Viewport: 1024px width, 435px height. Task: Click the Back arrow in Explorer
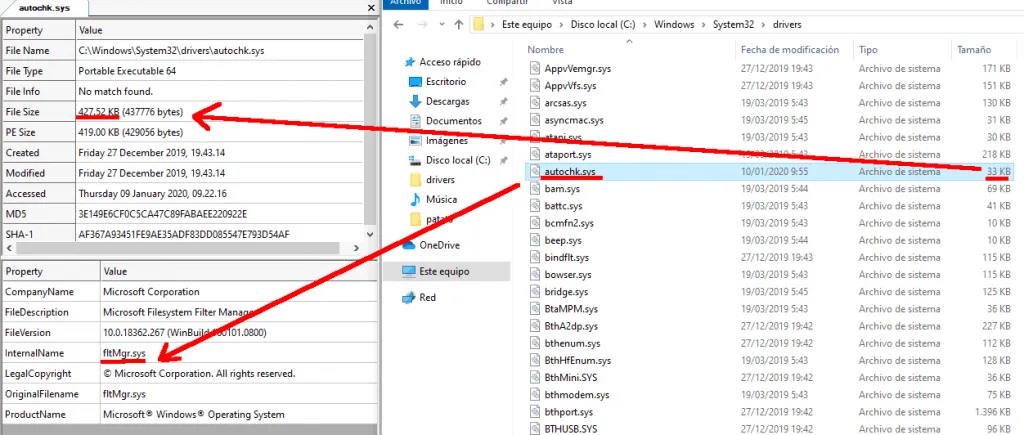(x=399, y=25)
